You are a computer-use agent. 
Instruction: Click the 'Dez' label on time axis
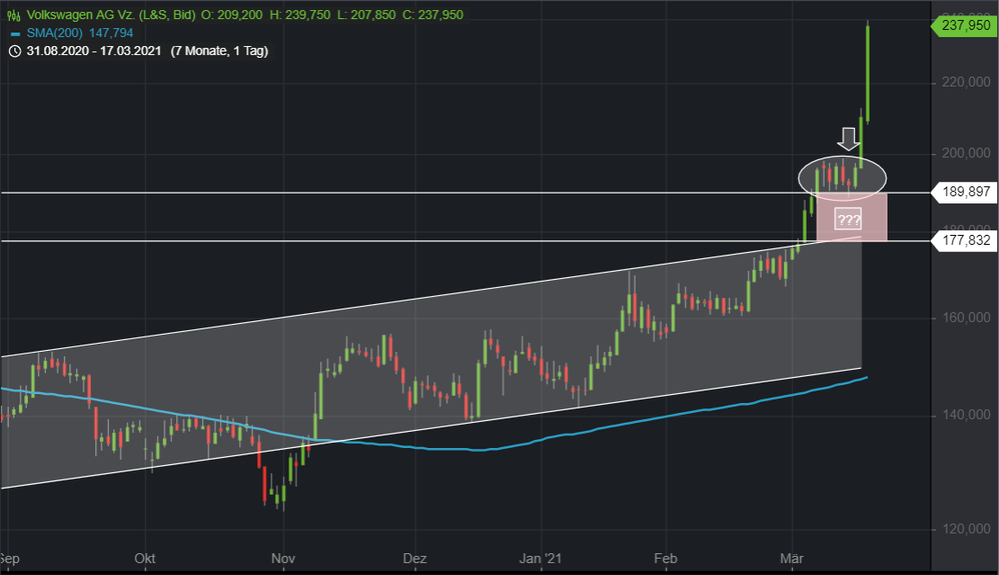413,557
